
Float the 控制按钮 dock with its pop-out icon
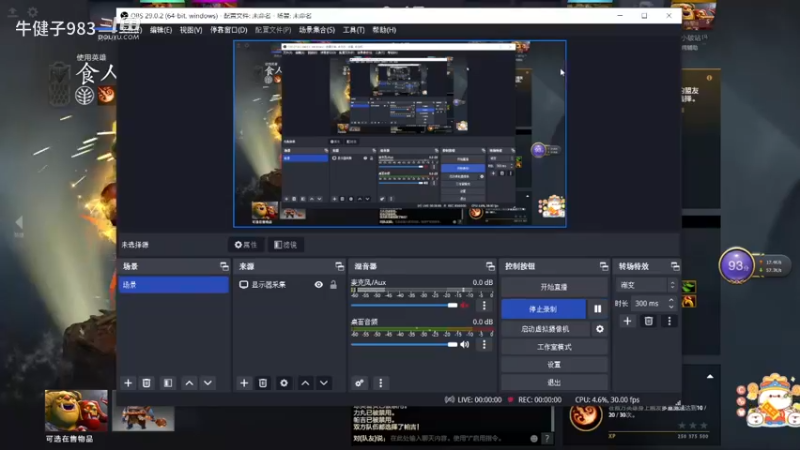tap(604, 266)
